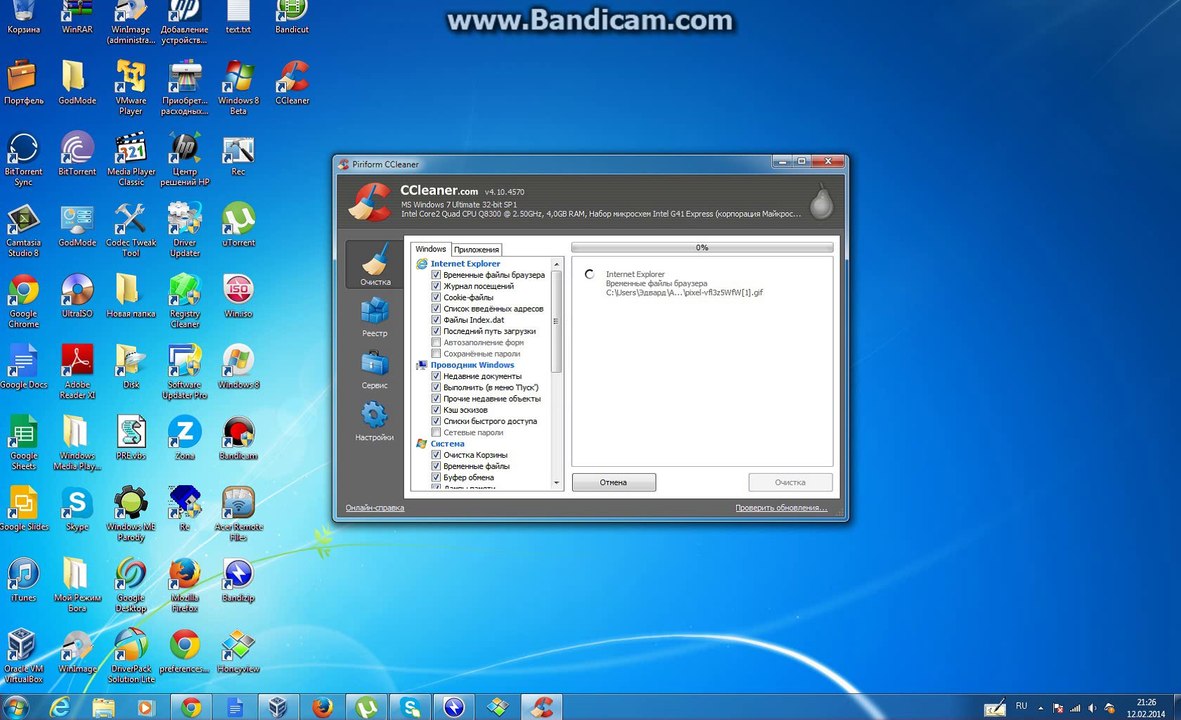Open the Mozilla Firefox desktop shortcut

click(185, 585)
